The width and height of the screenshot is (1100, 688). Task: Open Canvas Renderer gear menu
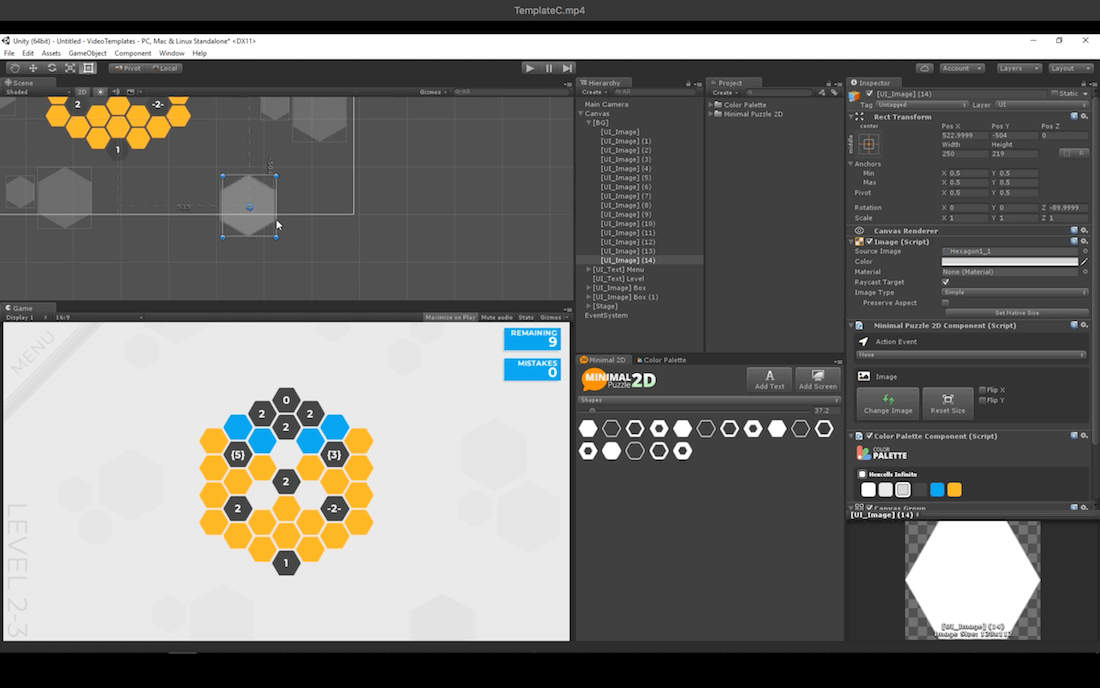click(x=1084, y=230)
